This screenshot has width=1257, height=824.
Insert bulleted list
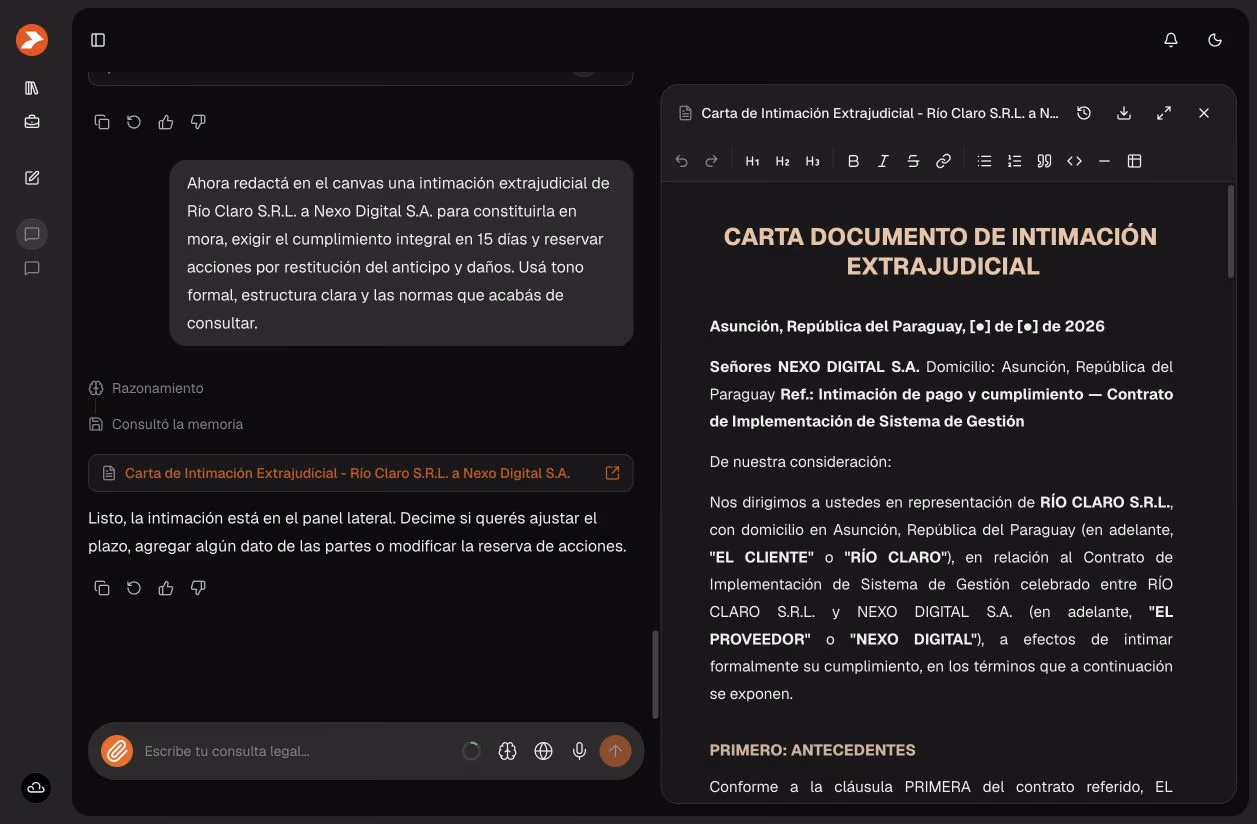tap(984, 161)
